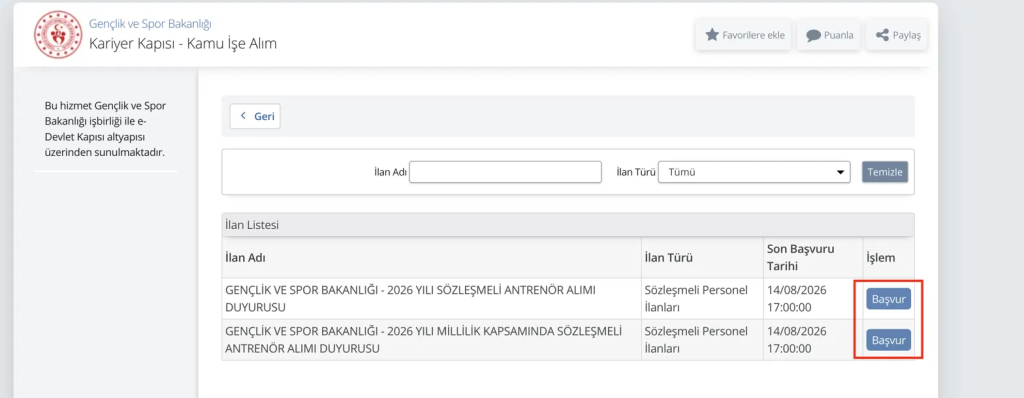Image resolution: width=1024 pixels, height=398 pixels.
Task: Select the 2026 YILI SÖZLEŞMELİ ANTRENÖR ALIMI row text
Action: point(410,298)
